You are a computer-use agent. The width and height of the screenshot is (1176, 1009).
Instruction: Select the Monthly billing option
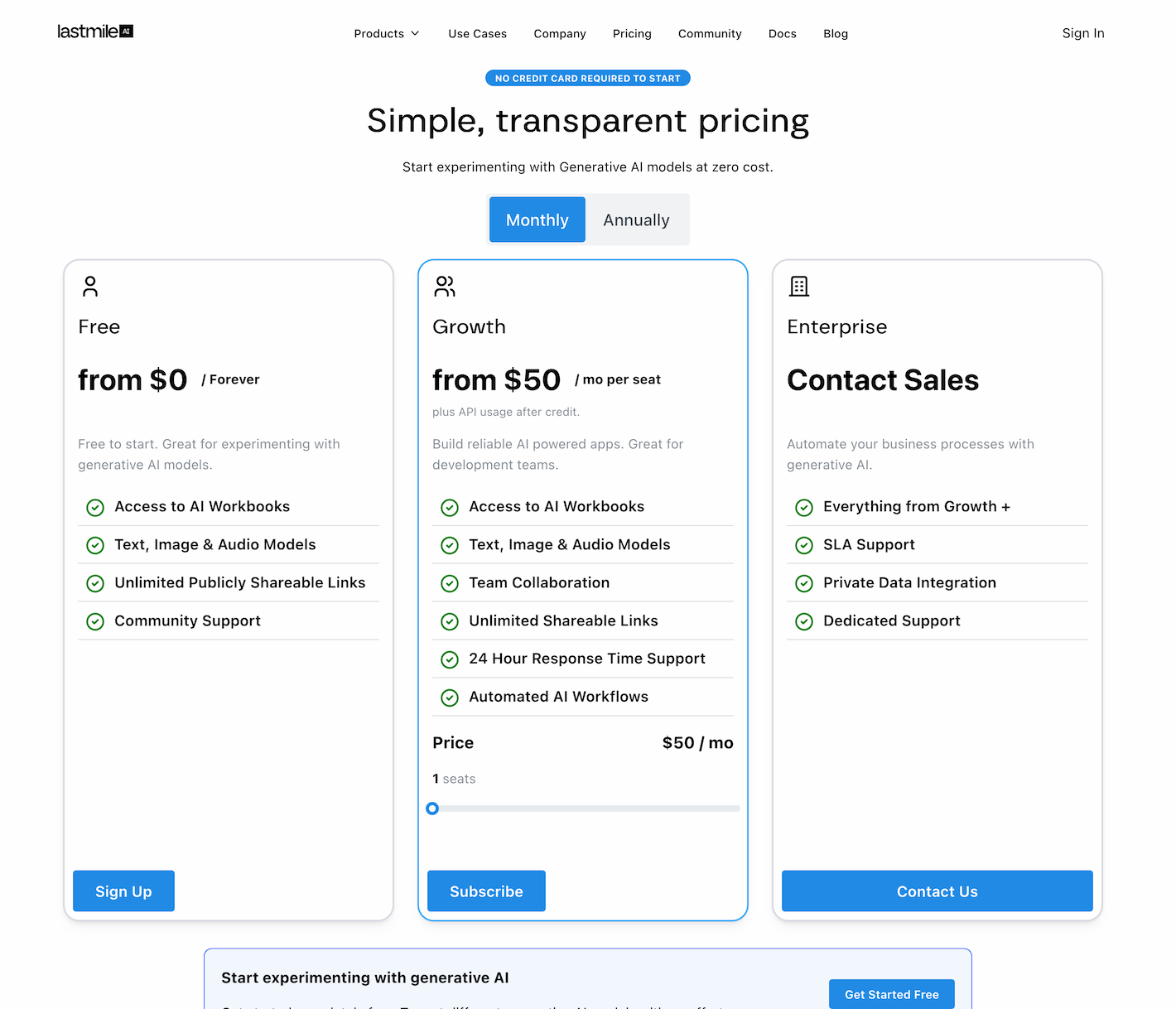tap(537, 220)
